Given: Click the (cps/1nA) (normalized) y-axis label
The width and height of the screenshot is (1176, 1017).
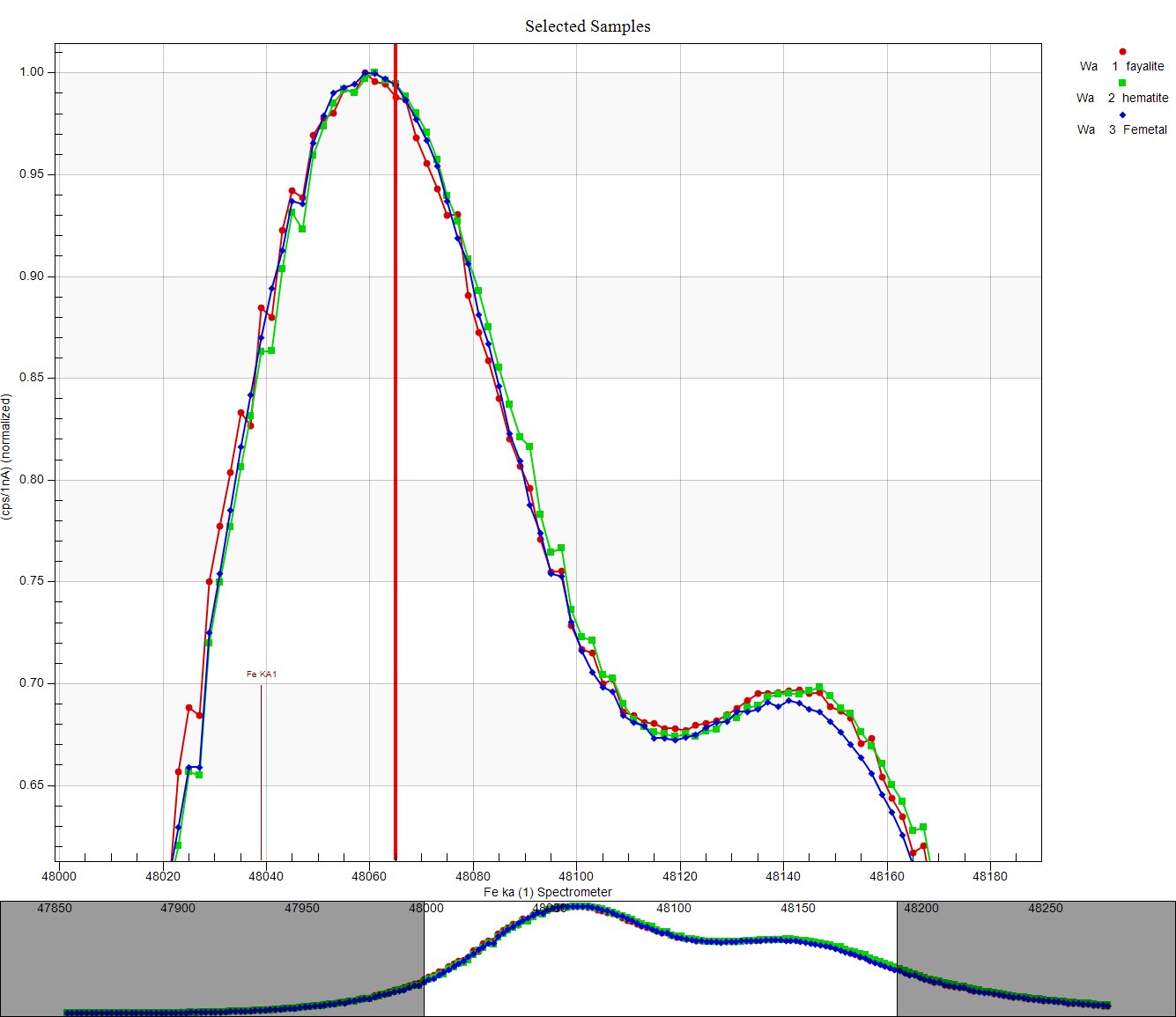Looking at the screenshot, I should click(7, 456).
